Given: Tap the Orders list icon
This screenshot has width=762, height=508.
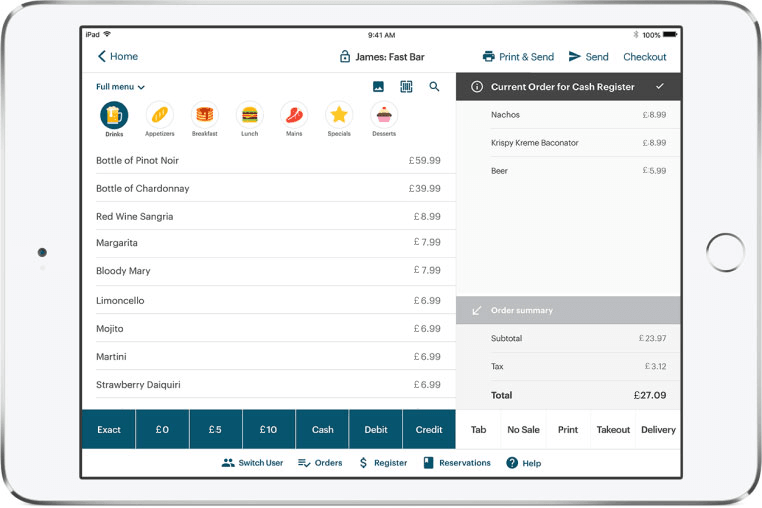Looking at the screenshot, I should 304,463.
